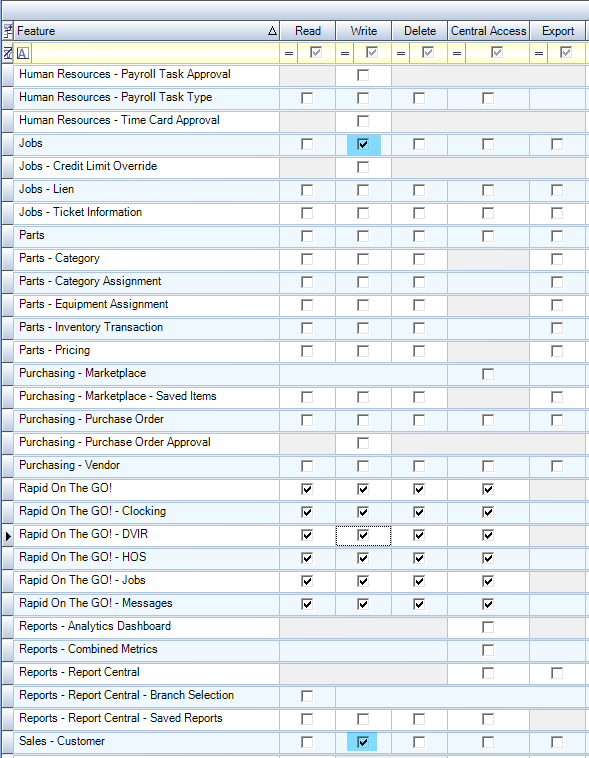Sort by the Read column header
The height and width of the screenshot is (758, 589).
pos(308,31)
